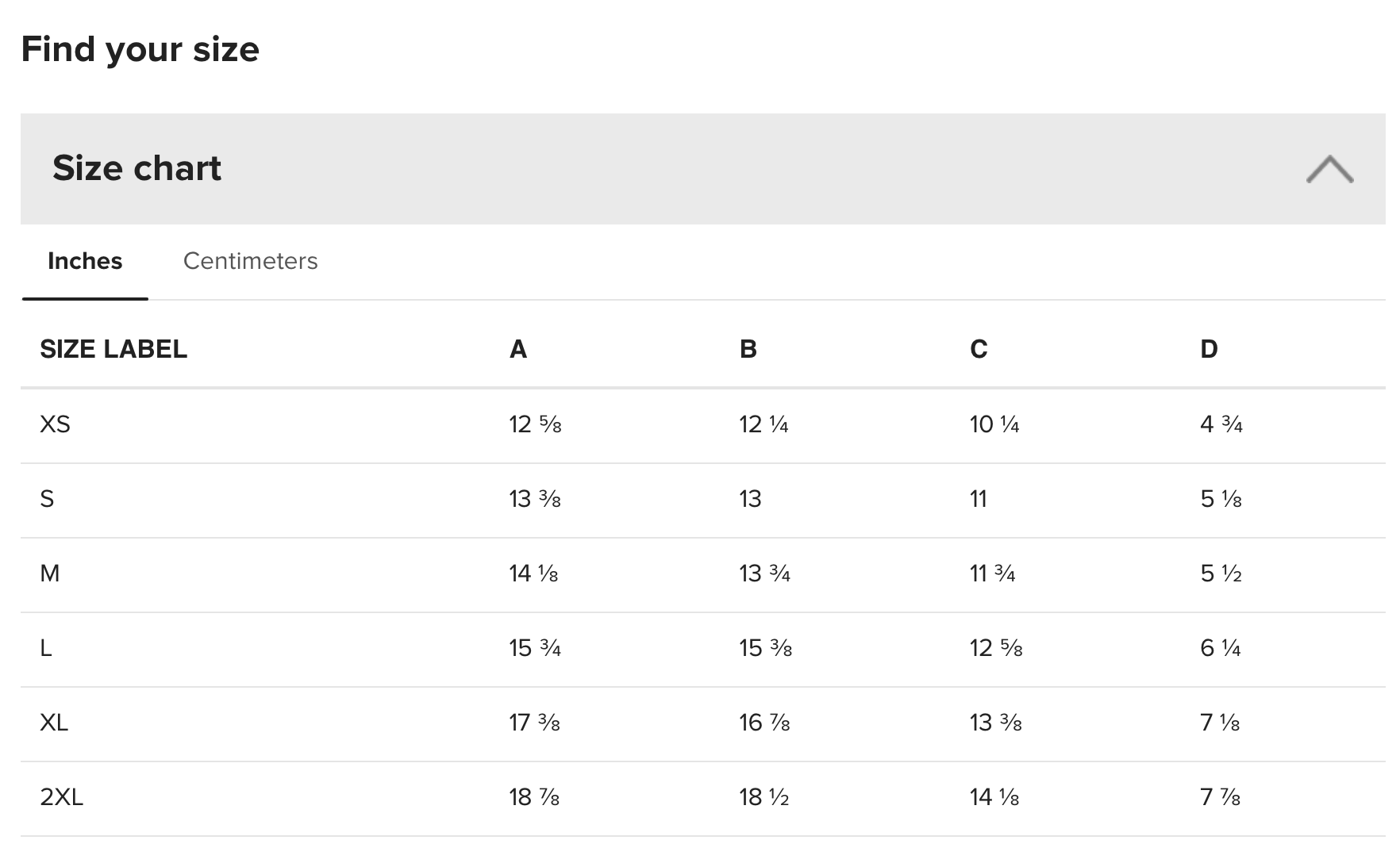The width and height of the screenshot is (1400, 863).
Task: Switch to the Centimeters tab
Action: [x=250, y=261]
